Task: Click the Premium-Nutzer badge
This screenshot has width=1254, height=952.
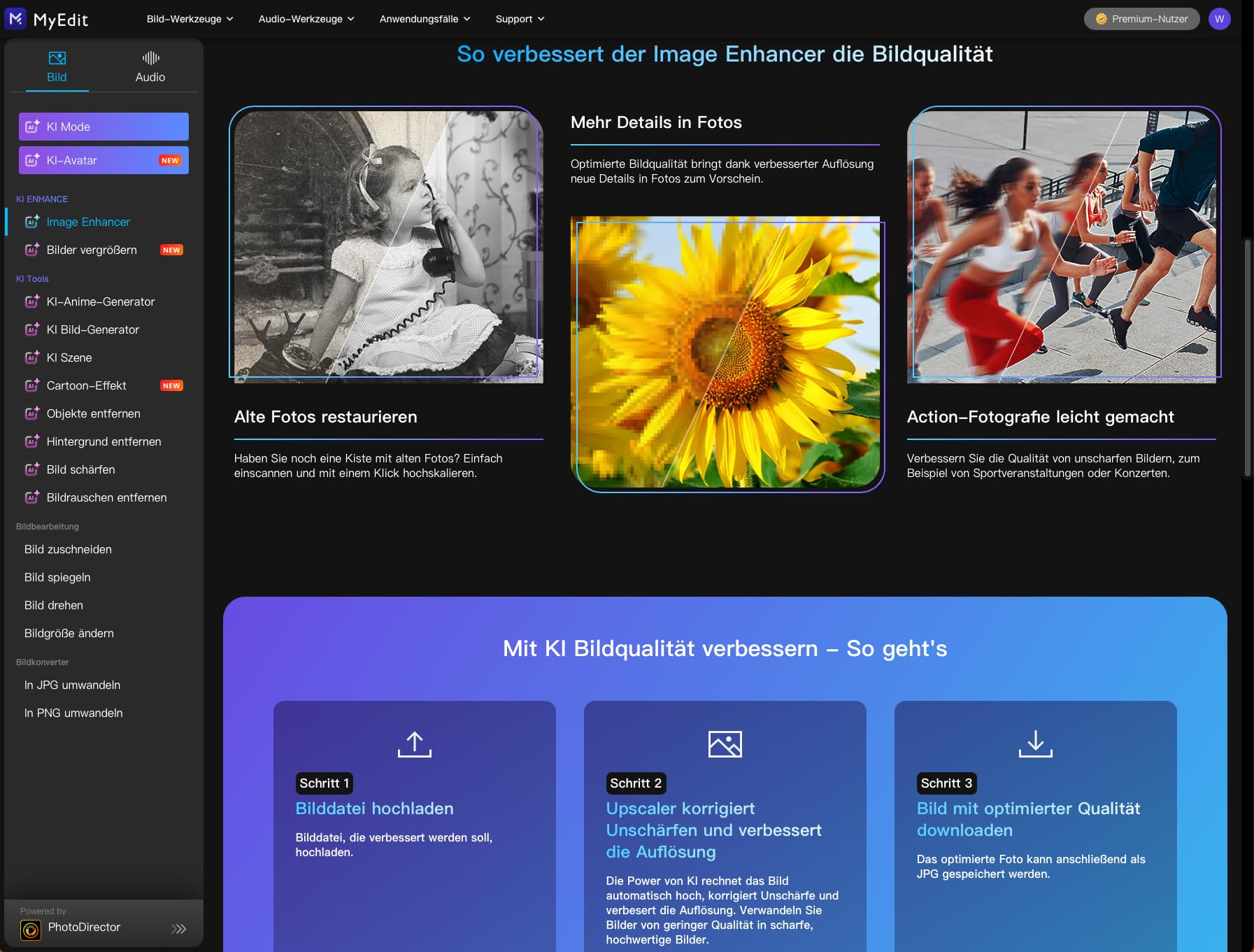Action: [1141, 19]
